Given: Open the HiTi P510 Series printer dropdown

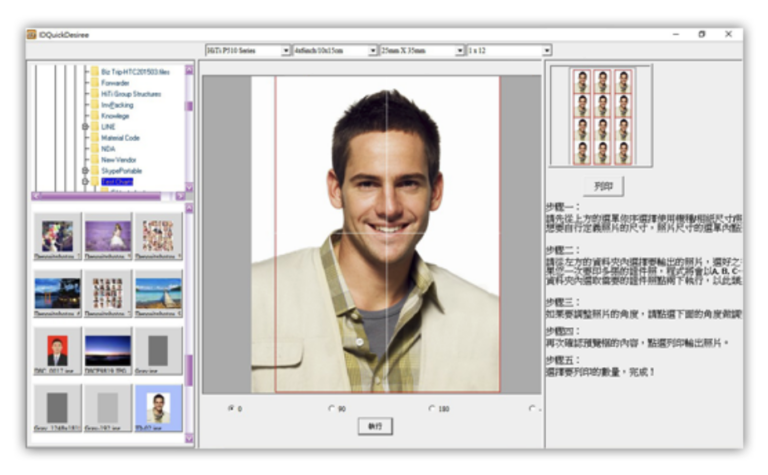Looking at the screenshot, I should pos(286,50).
